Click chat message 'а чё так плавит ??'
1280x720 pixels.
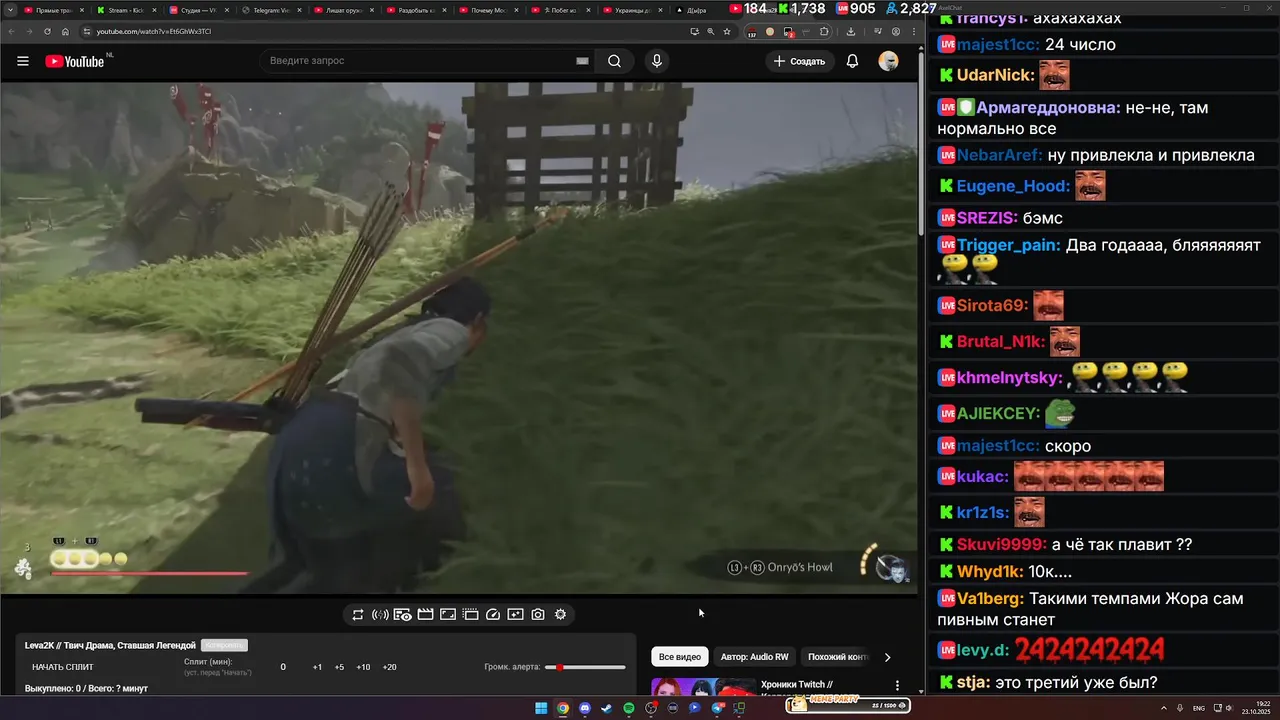click(1122, 545)
